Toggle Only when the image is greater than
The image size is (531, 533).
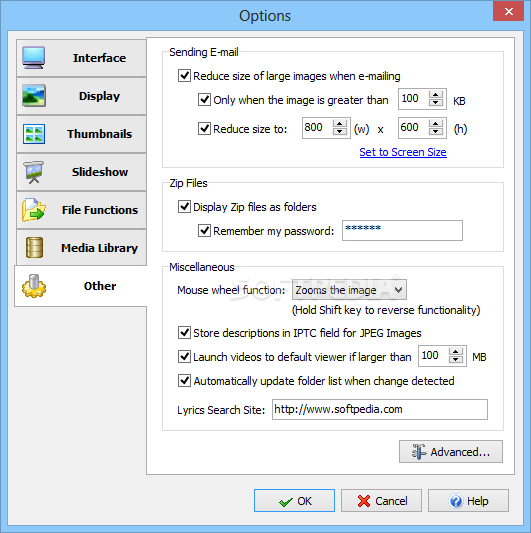[204, 100]
